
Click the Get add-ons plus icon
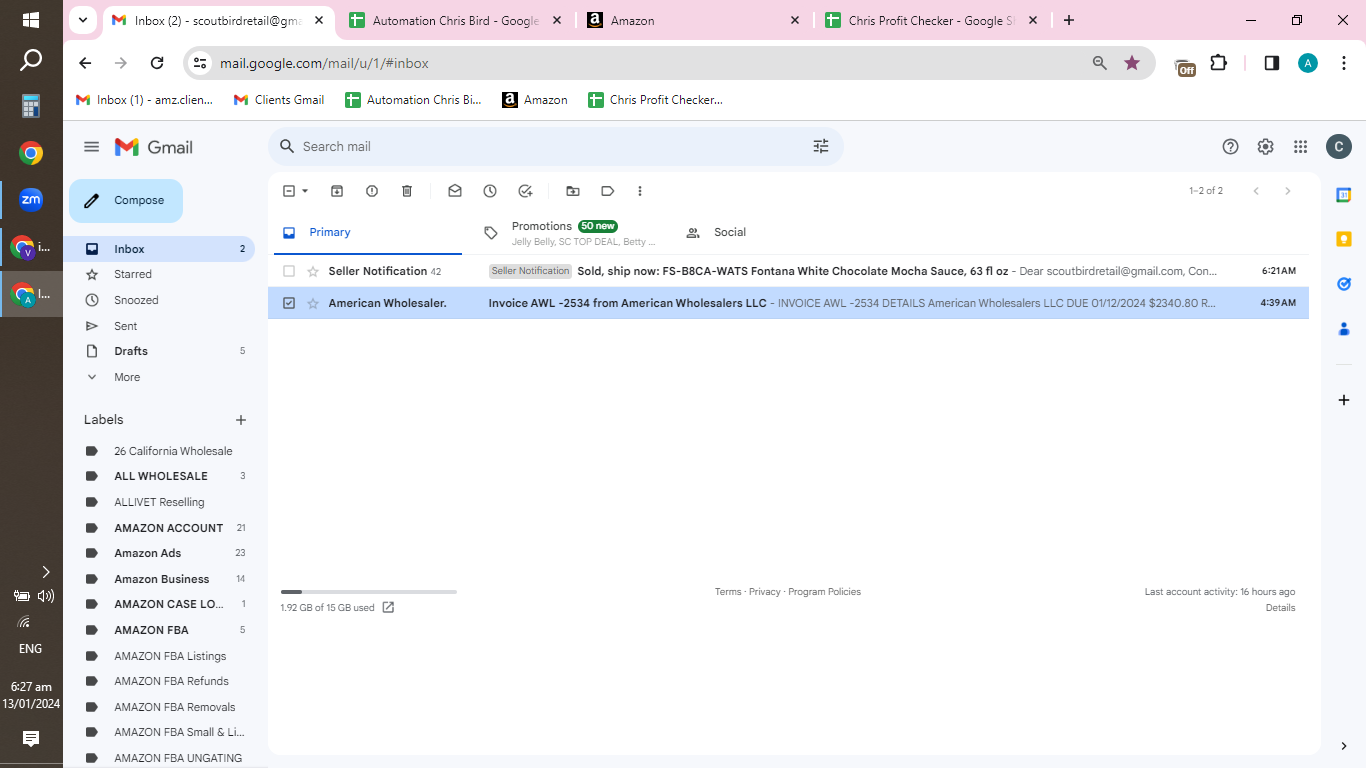(1344, 400)
